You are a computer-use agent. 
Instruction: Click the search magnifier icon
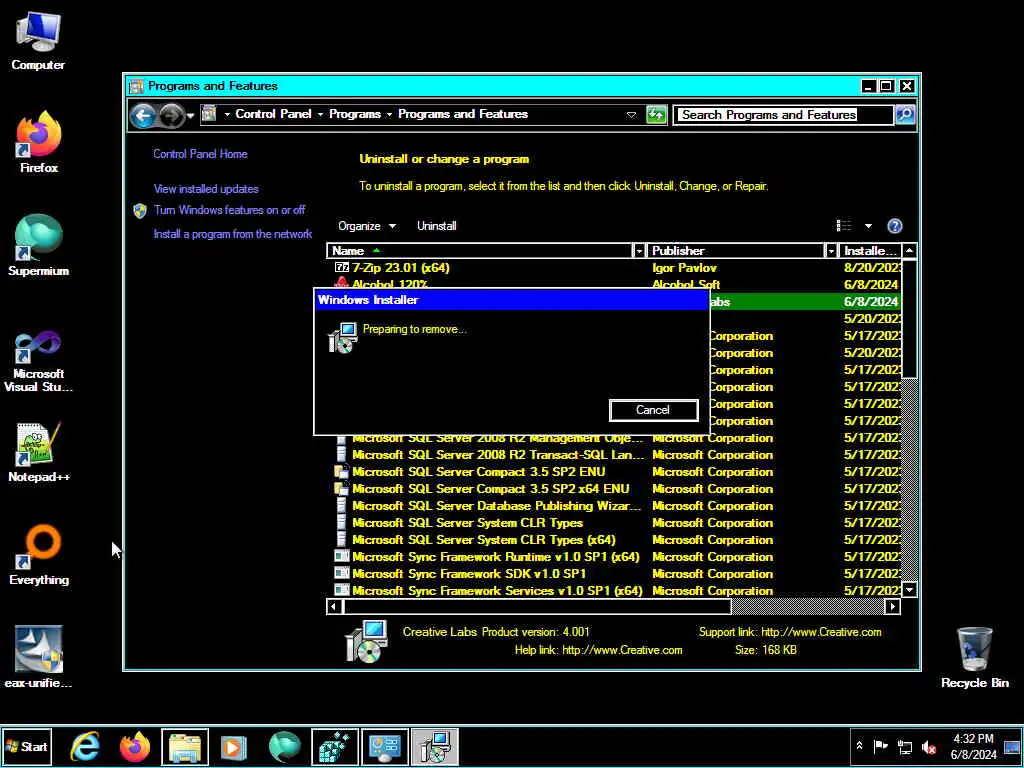tap(904, 114)
